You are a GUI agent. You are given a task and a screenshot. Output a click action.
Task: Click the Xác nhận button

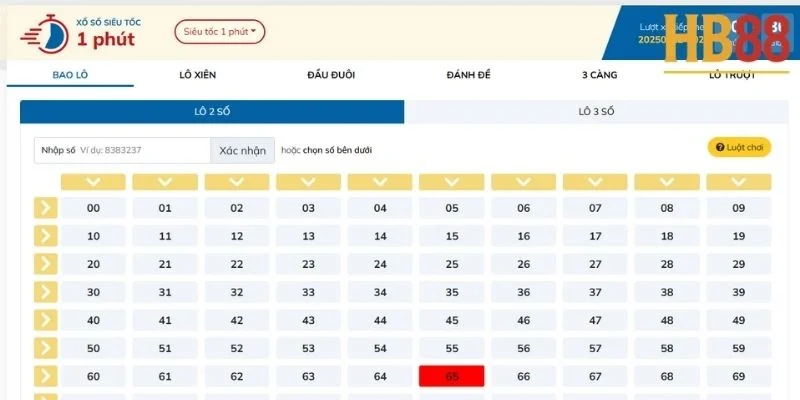(x=242, y=151)
